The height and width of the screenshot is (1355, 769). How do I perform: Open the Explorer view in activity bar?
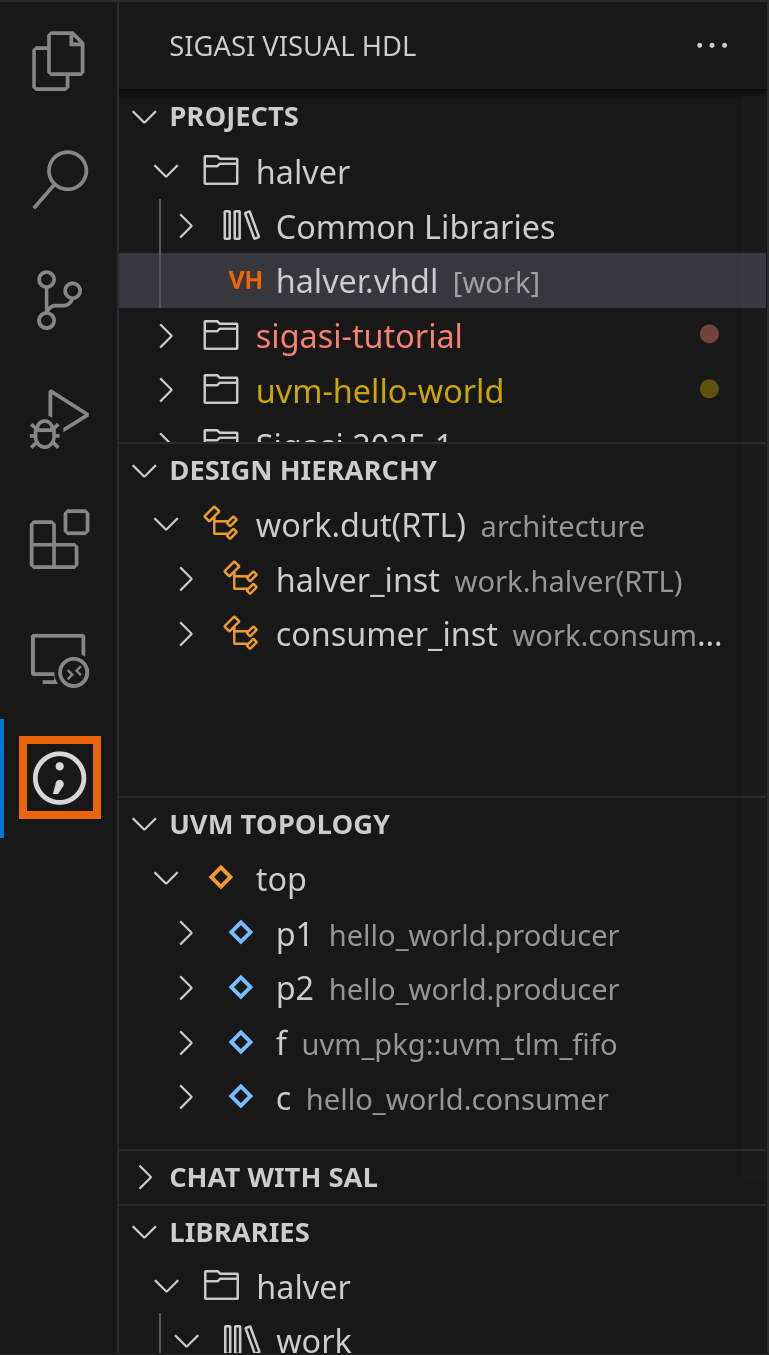pyautogui.click(x=59, y=61)
